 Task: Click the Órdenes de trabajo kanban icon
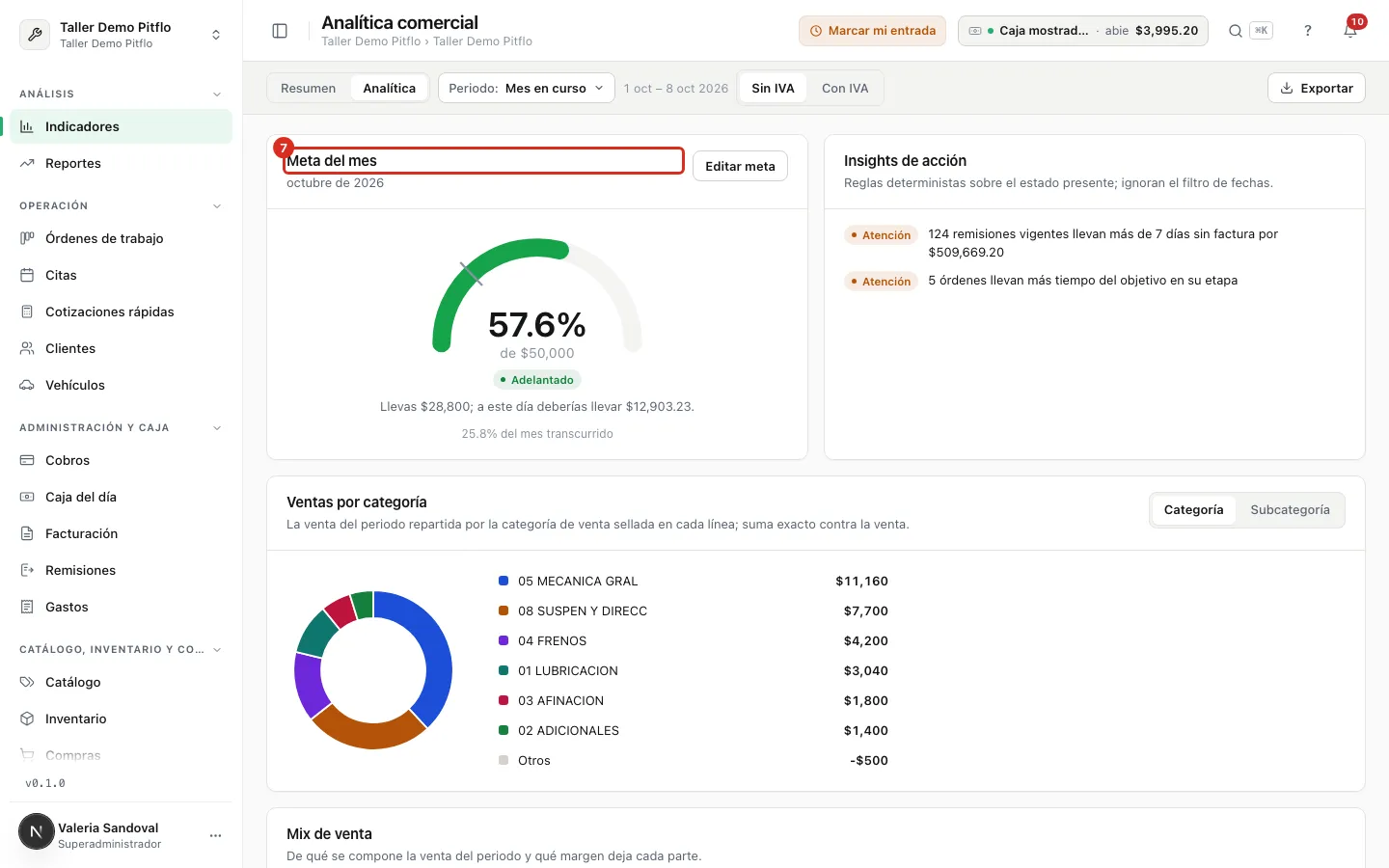point(27,238)
